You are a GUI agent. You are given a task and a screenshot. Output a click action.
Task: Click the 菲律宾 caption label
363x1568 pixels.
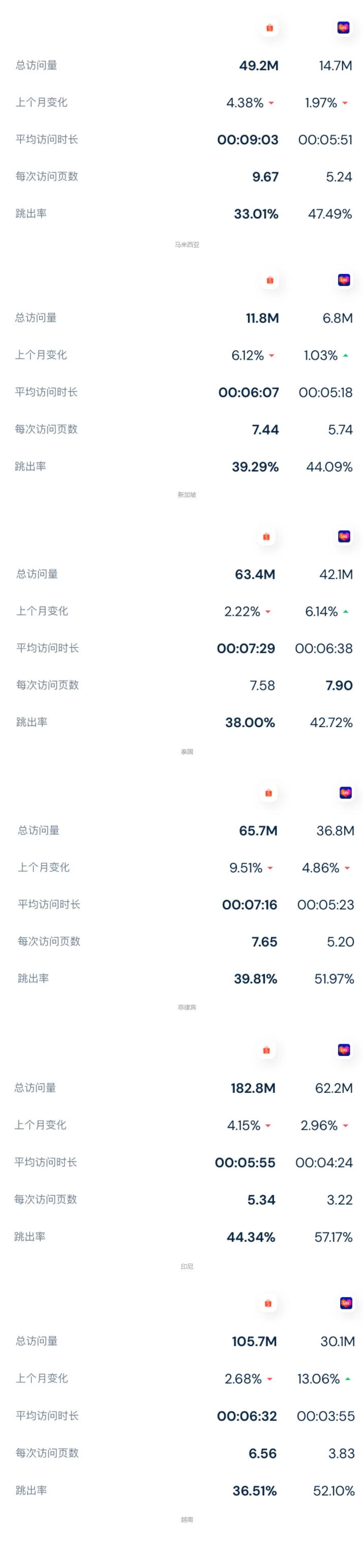187,1008
